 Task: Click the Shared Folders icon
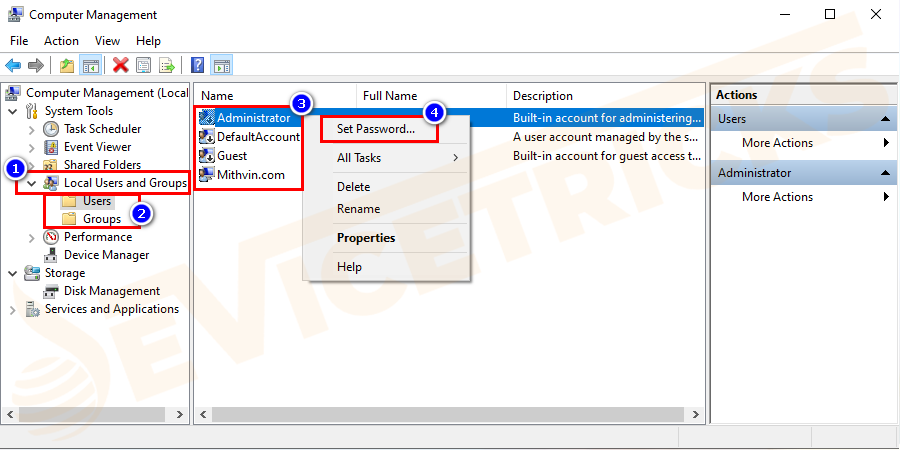51,165
